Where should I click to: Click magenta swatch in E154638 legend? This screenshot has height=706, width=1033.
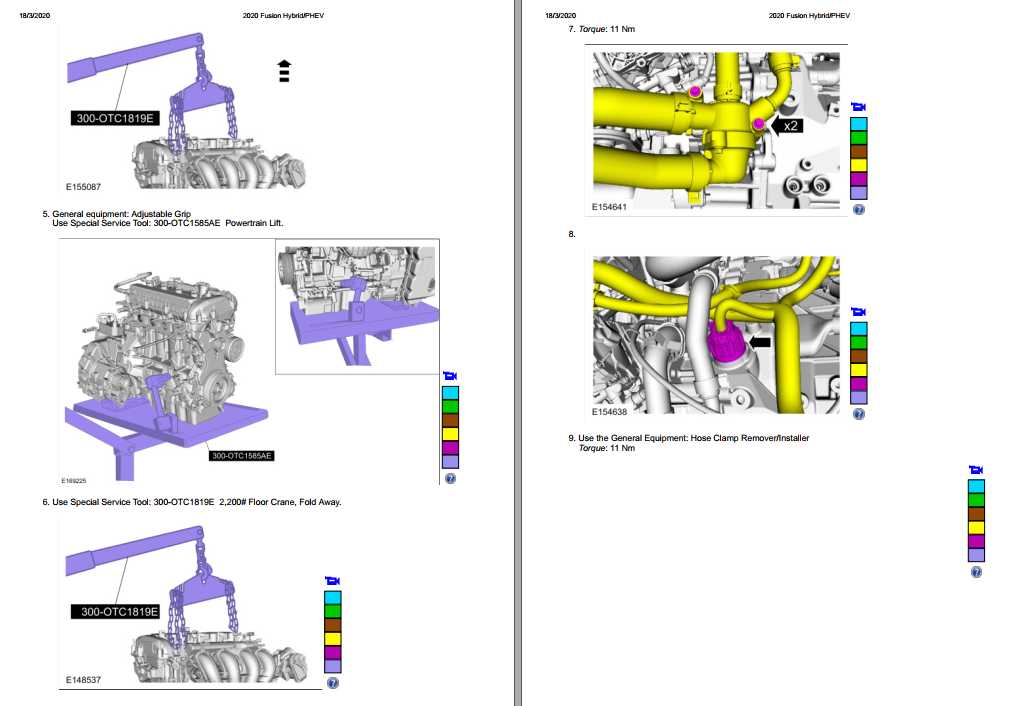click(859, 385)
